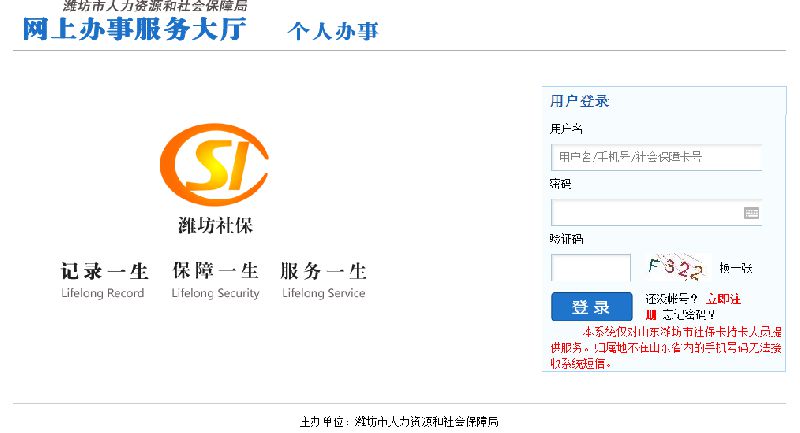Screen dimensions: 800x433
Task: Click the 用户名 username input field
Action: pos(655,157)
